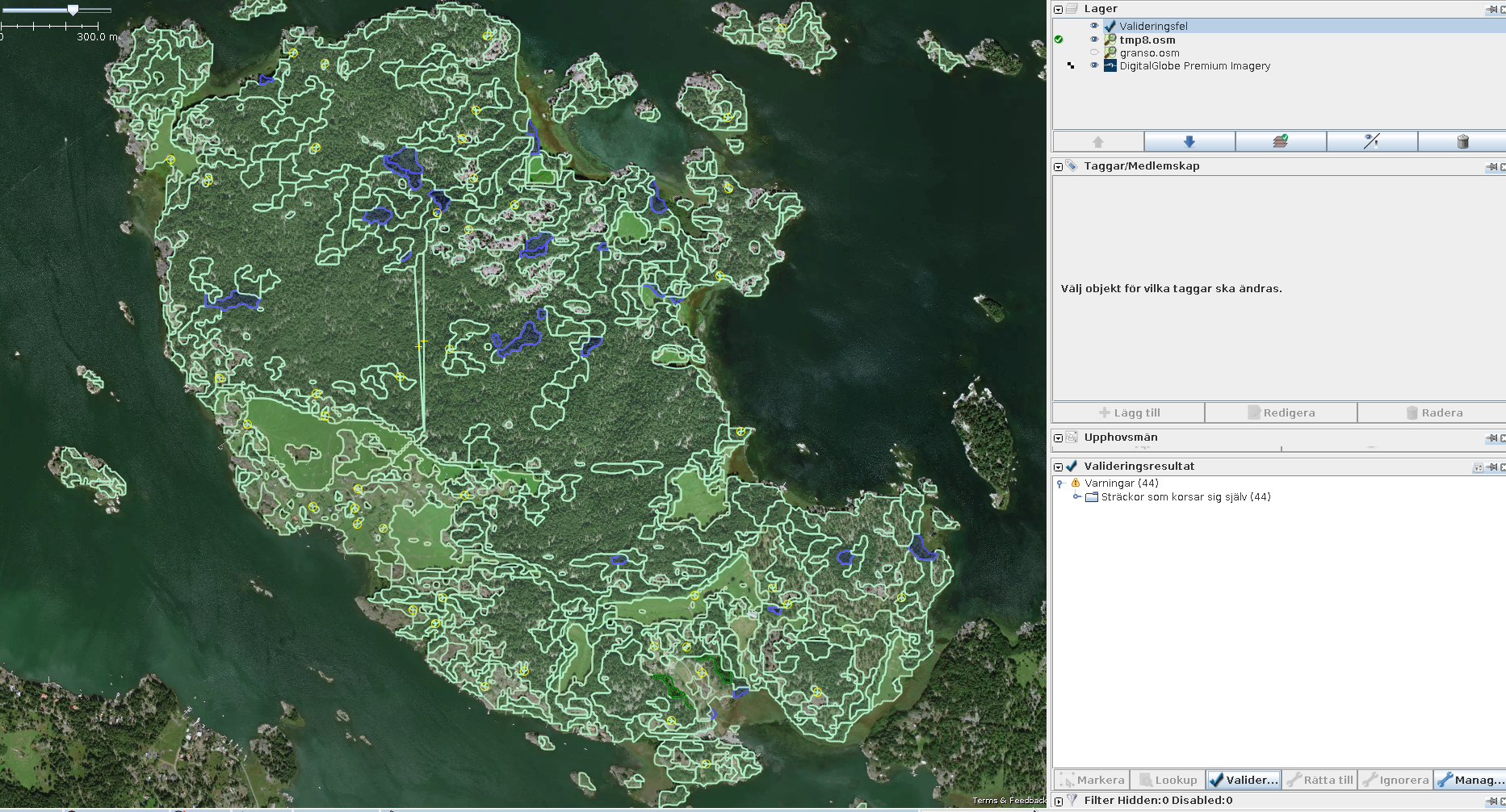The width and height of the screenshot is (1506, 812).
Task: Expand the Filter panel
Action: (x=1058, y=801)
